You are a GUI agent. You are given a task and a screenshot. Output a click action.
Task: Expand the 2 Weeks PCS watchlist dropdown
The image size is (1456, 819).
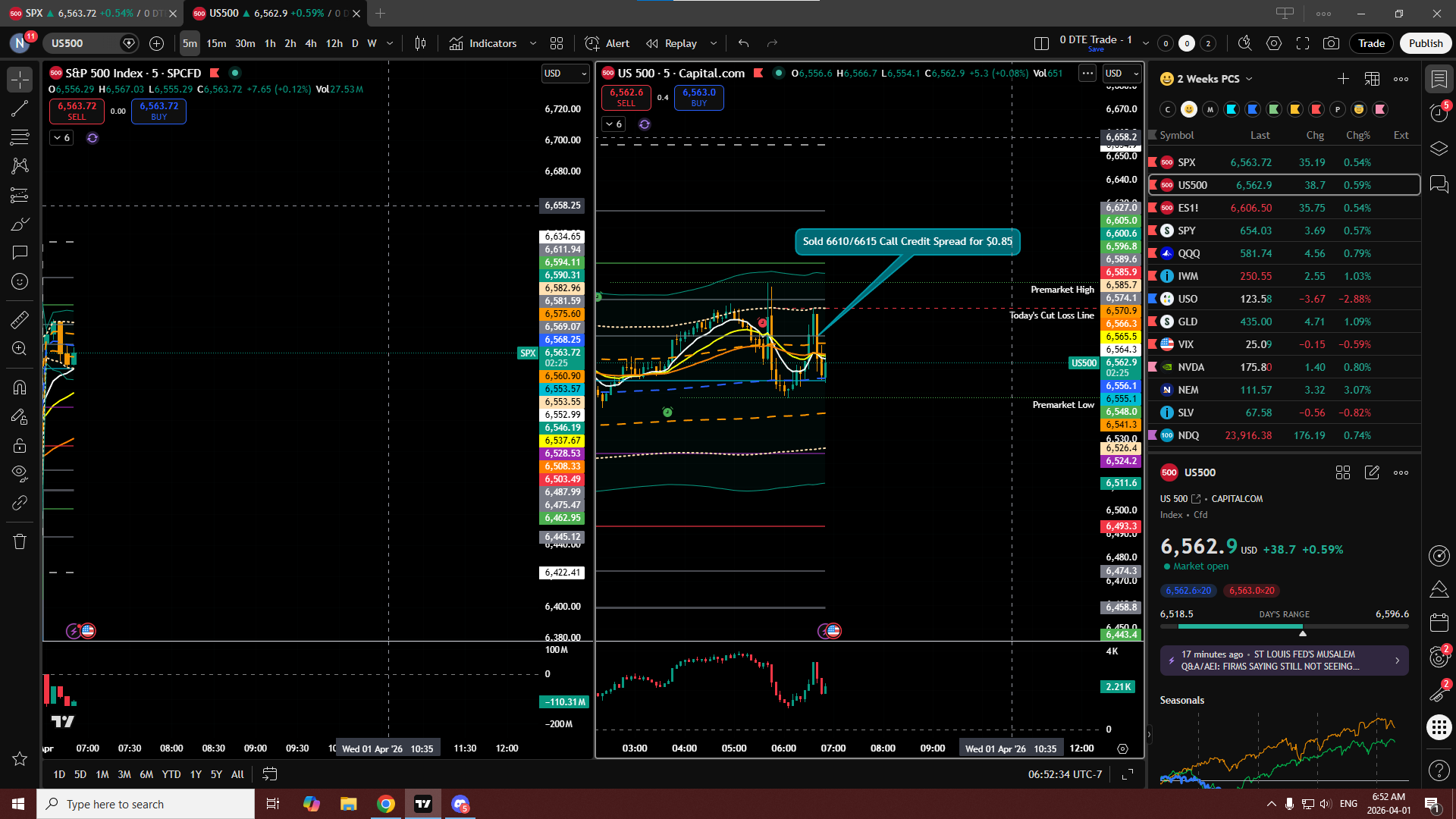(x=1249, y=79)
